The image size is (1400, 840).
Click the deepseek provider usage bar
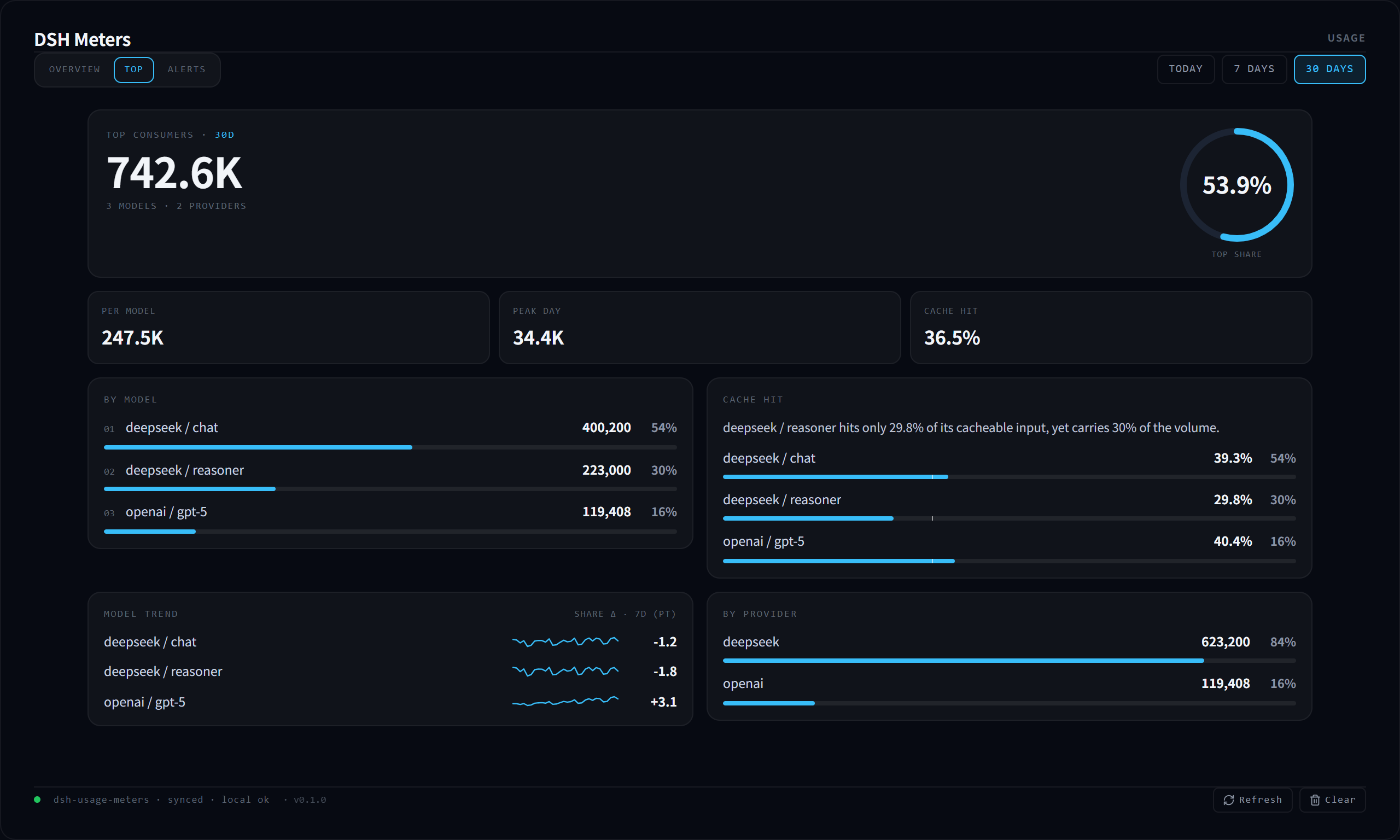1009,661
